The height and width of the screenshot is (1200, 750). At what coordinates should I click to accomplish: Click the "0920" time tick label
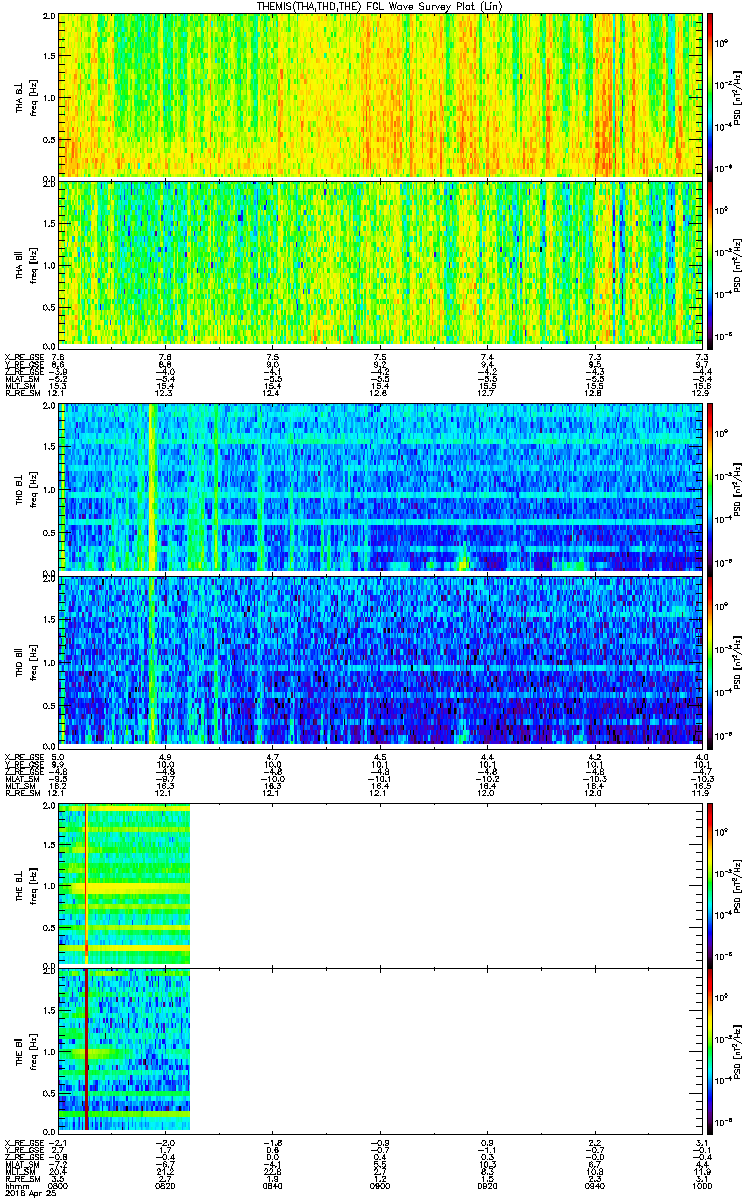(488, 1184)
